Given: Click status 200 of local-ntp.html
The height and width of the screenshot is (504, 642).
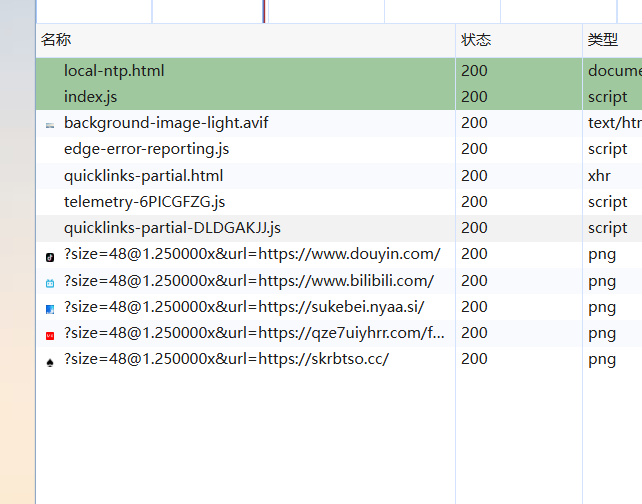Looking at the screenshot, I should tap(474, 71).
